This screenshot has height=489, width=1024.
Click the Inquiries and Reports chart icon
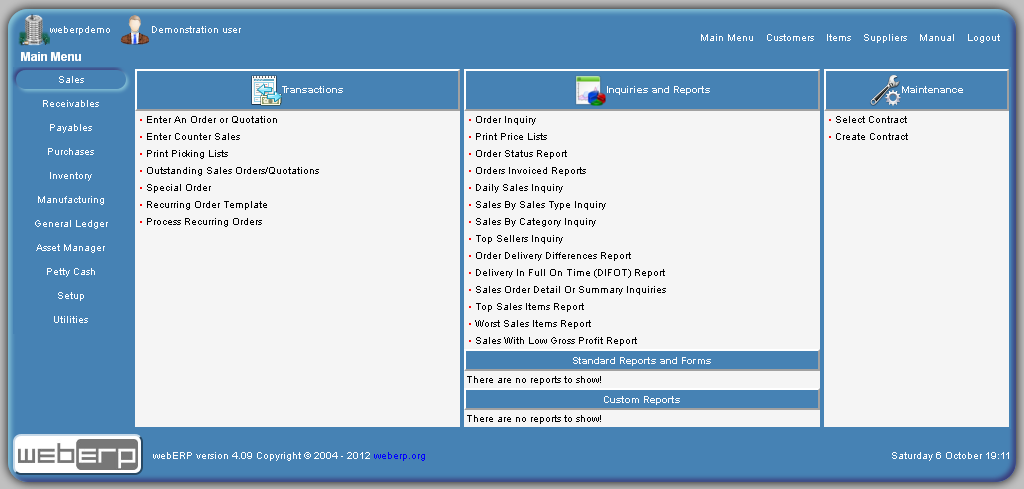(589, 90)
